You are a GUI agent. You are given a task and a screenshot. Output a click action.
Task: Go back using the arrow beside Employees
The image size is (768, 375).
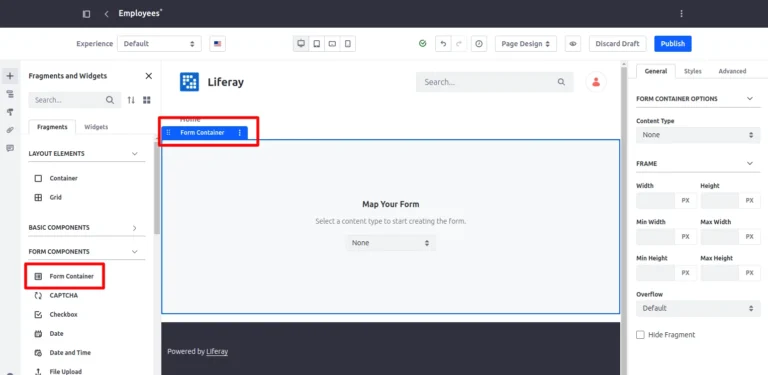click(106, 14)
